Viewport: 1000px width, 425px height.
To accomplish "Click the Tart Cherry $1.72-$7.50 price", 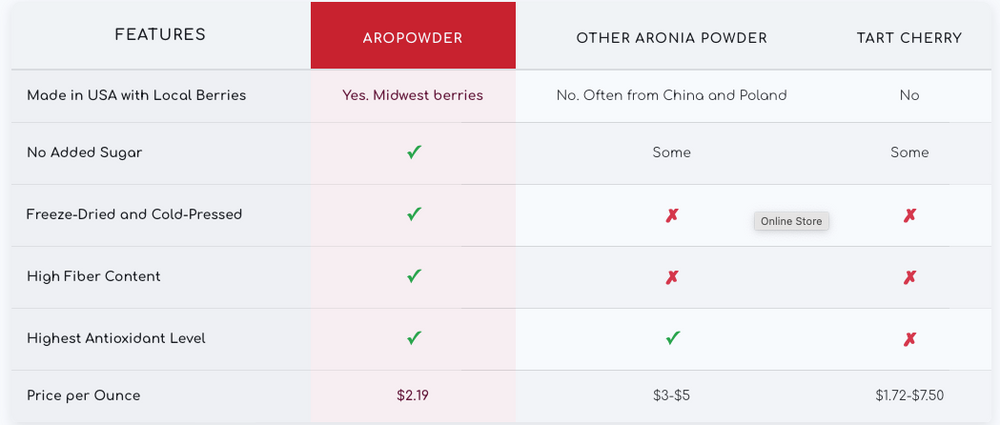I will point(909,395).
